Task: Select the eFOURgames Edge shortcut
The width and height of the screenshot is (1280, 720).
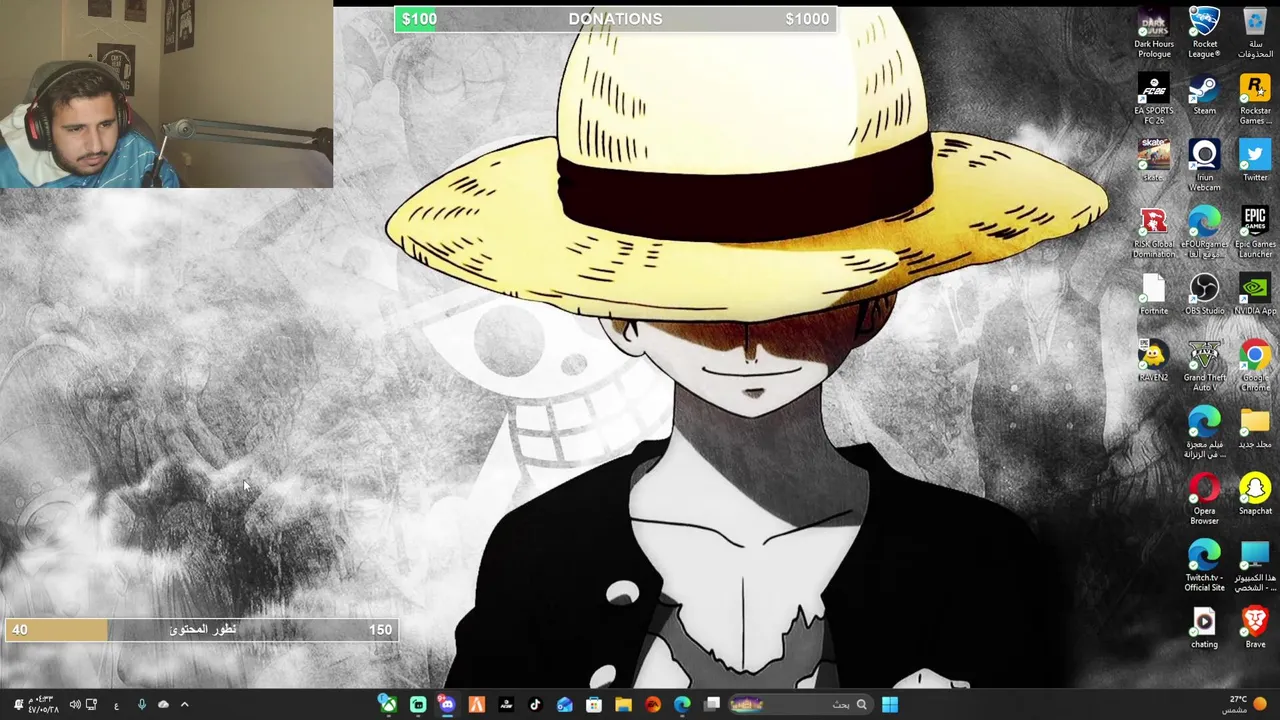Action: click(x=1204, y=233)
